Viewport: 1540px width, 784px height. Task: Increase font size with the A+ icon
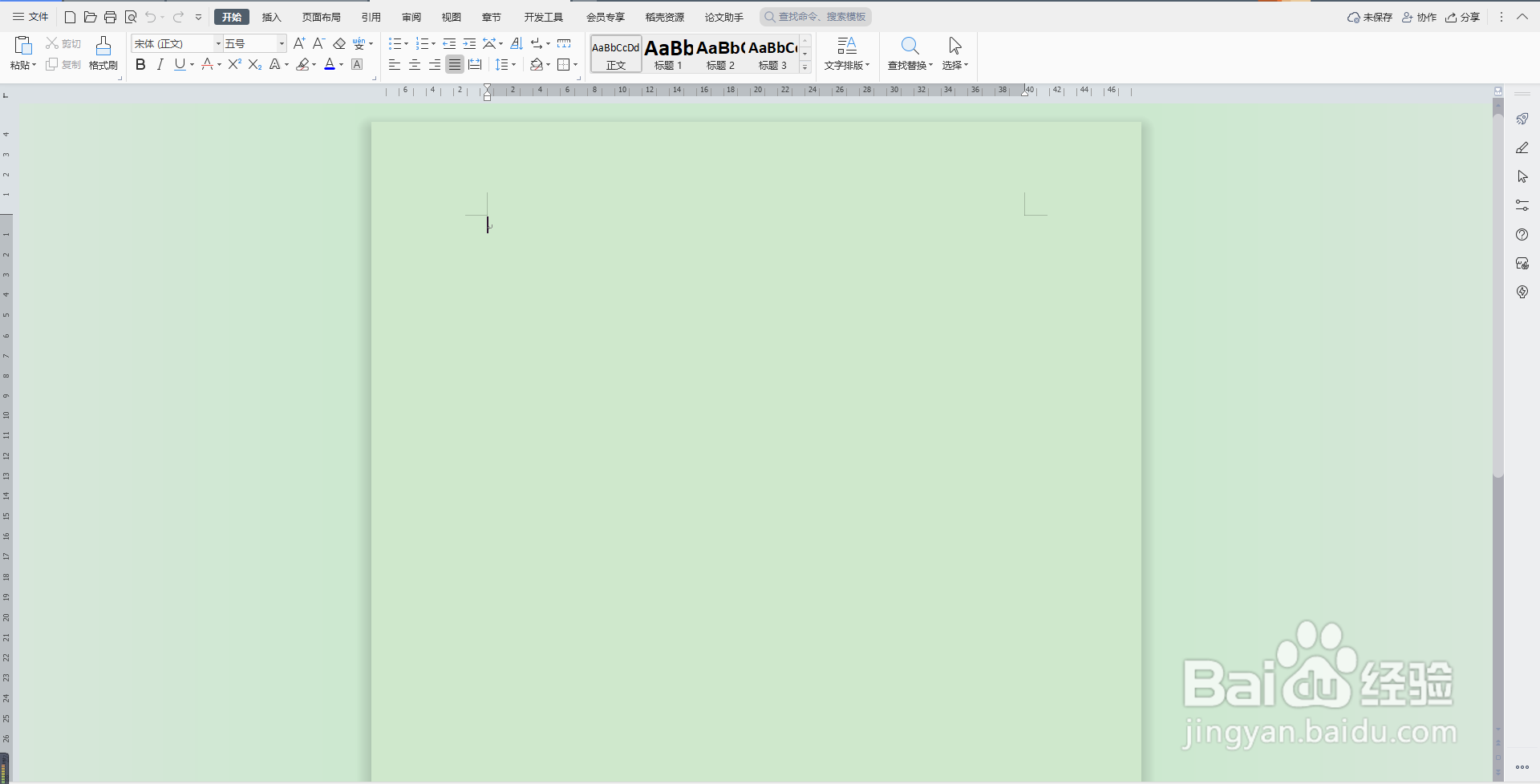pyautogui.click(x=299, y=43)
